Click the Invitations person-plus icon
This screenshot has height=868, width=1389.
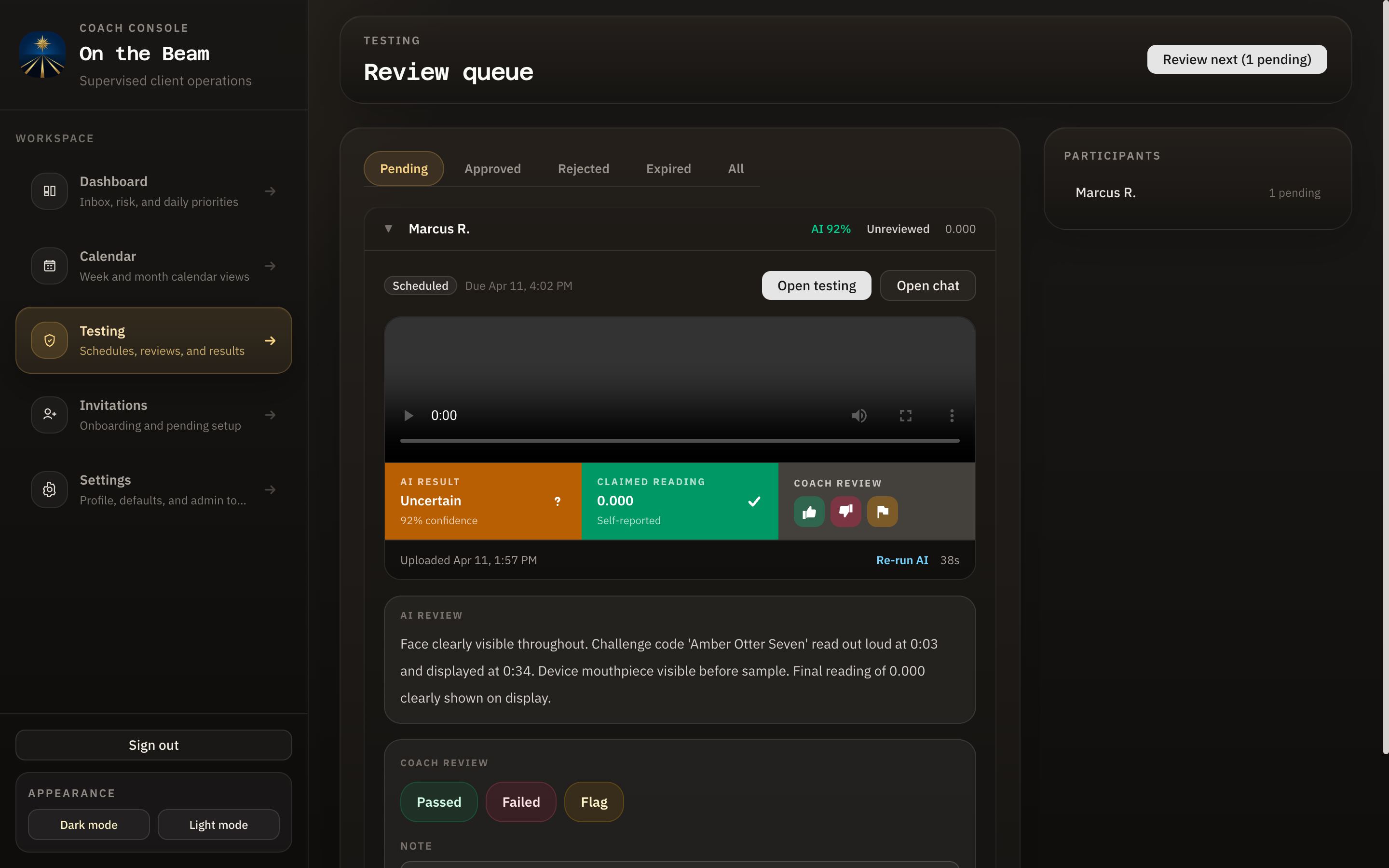click(49, 415)
